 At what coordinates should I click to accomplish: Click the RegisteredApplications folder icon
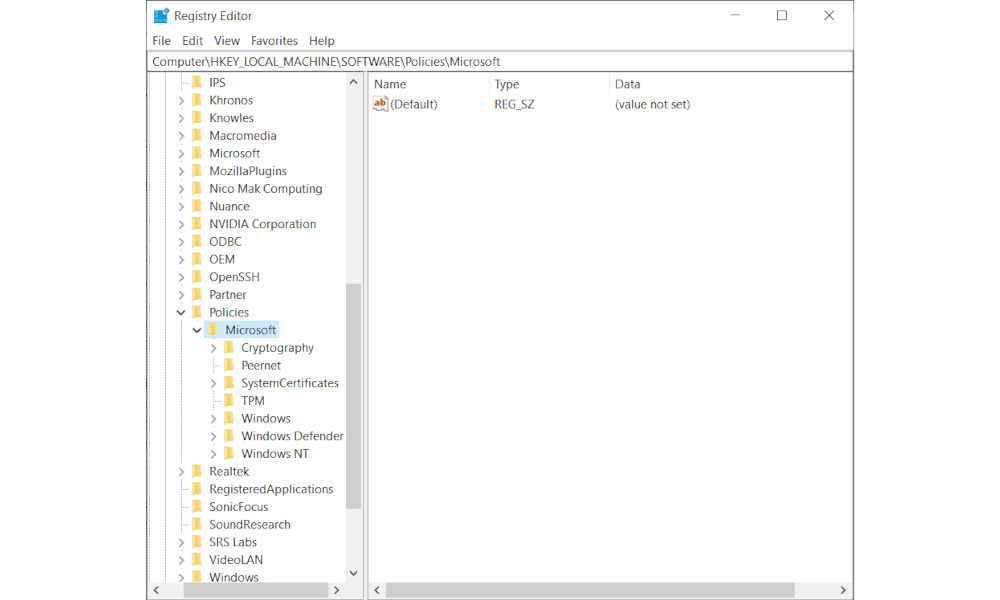197,489
